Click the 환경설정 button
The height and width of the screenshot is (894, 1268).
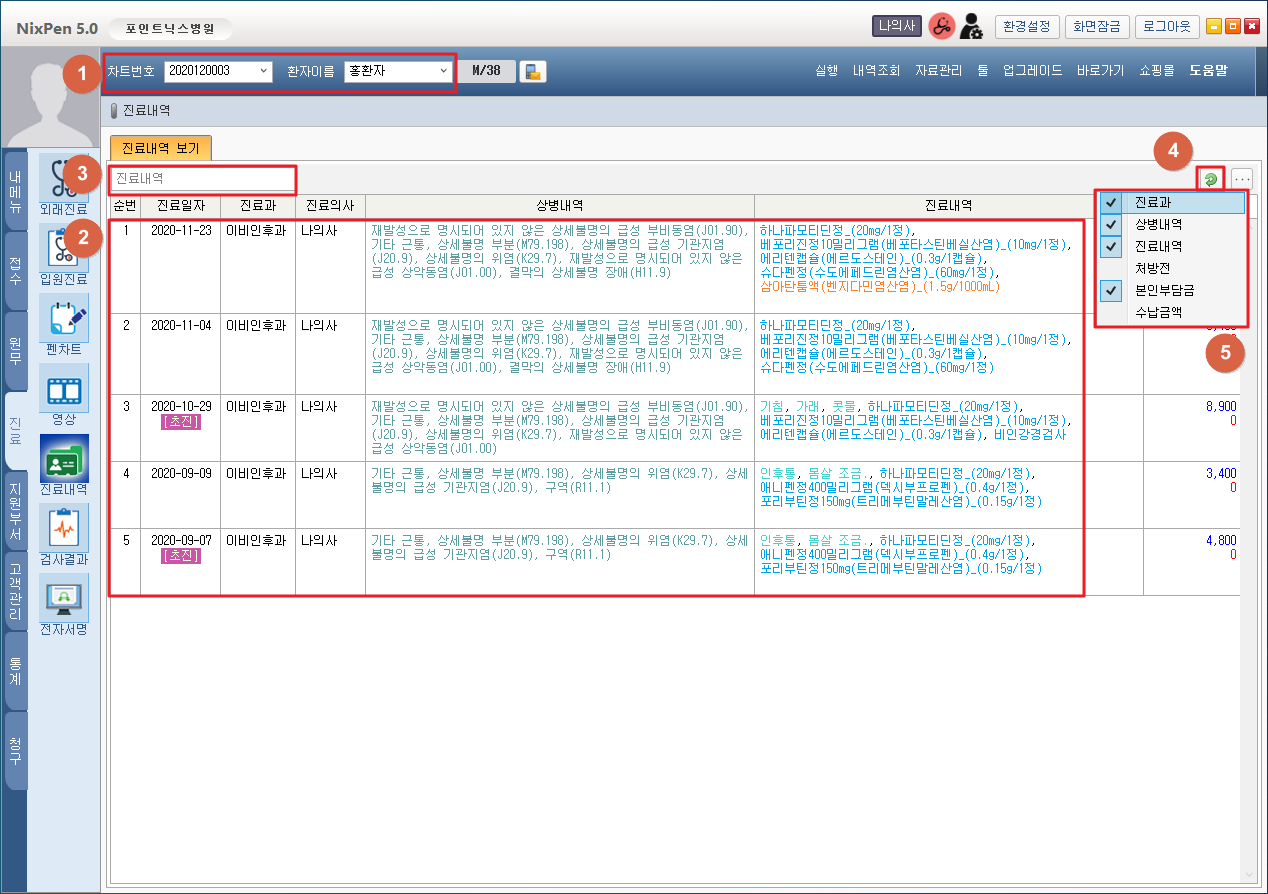pos(1026,27)
